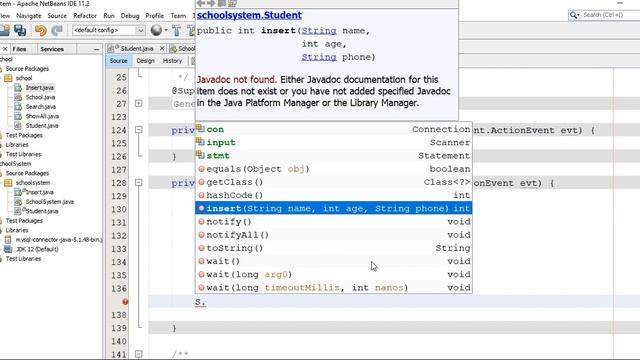
Task: Choose stmt Statement completion item
Action: point(333,156)
